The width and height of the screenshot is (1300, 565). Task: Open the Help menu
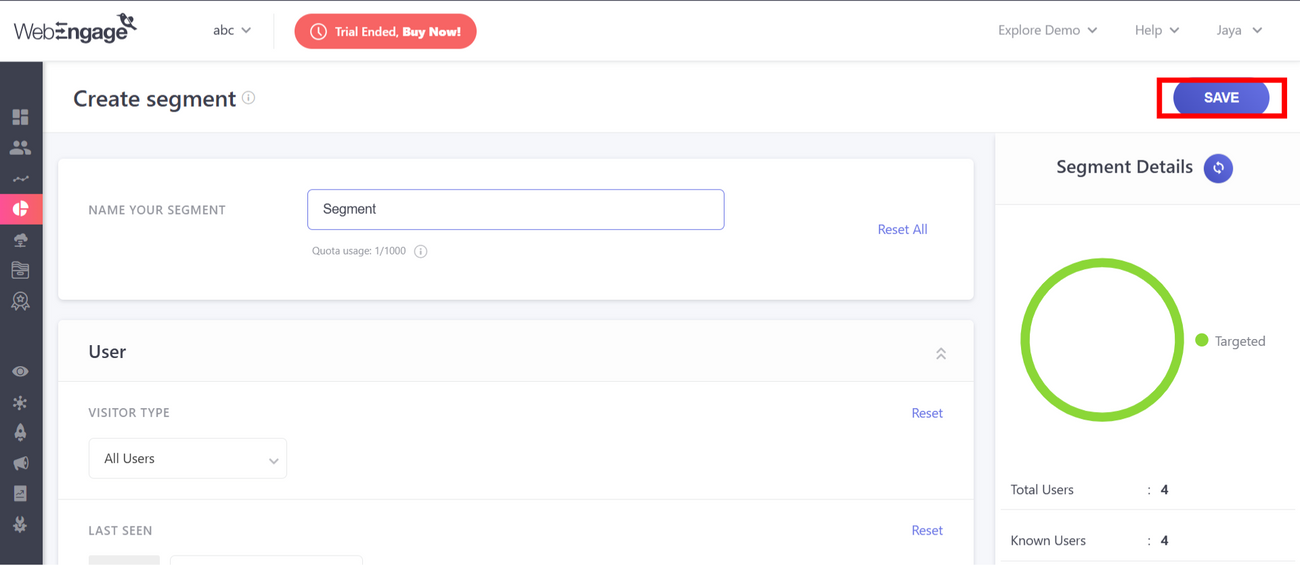(1156, 31)
